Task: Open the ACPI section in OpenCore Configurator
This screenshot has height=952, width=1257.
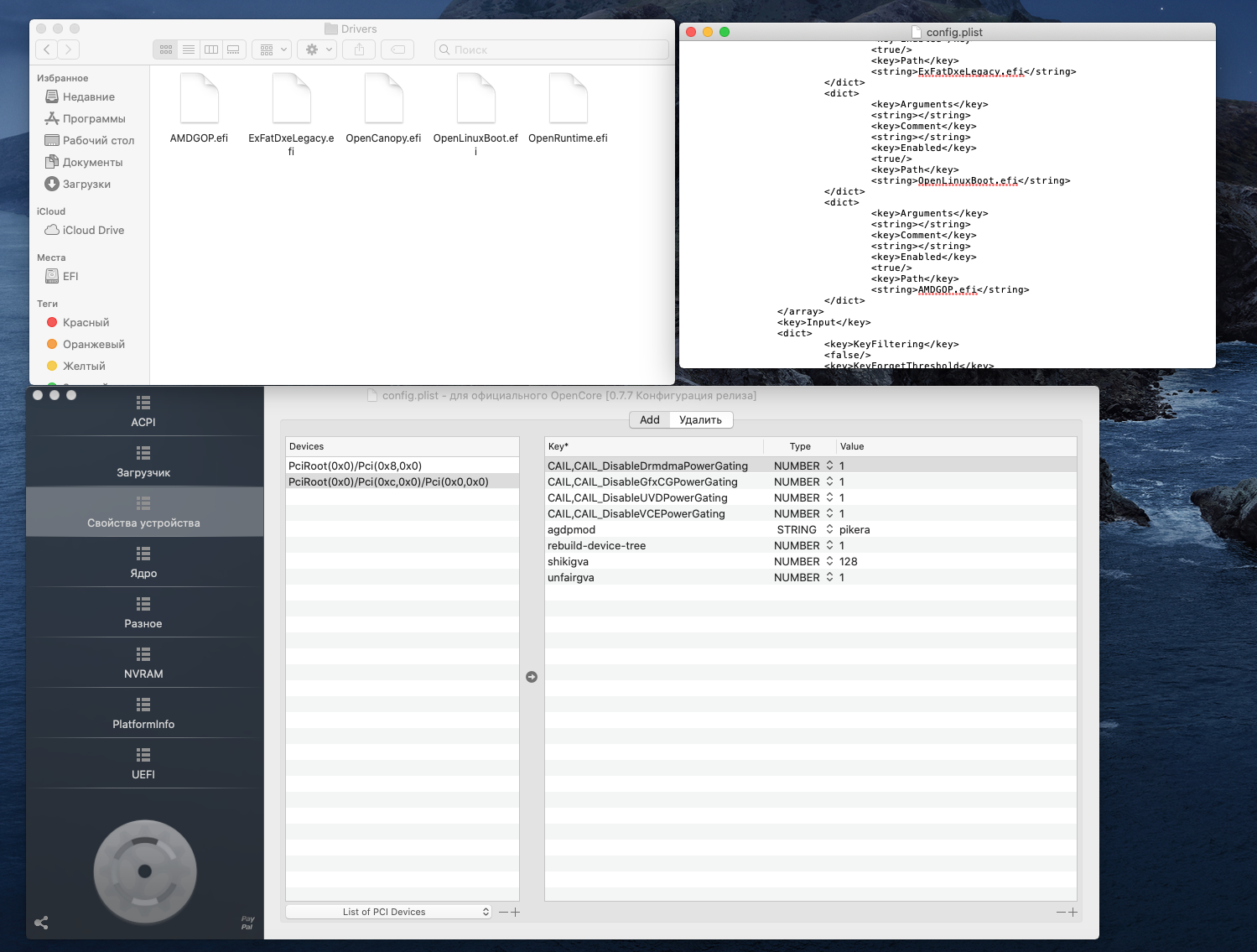Action: [143, 411]
